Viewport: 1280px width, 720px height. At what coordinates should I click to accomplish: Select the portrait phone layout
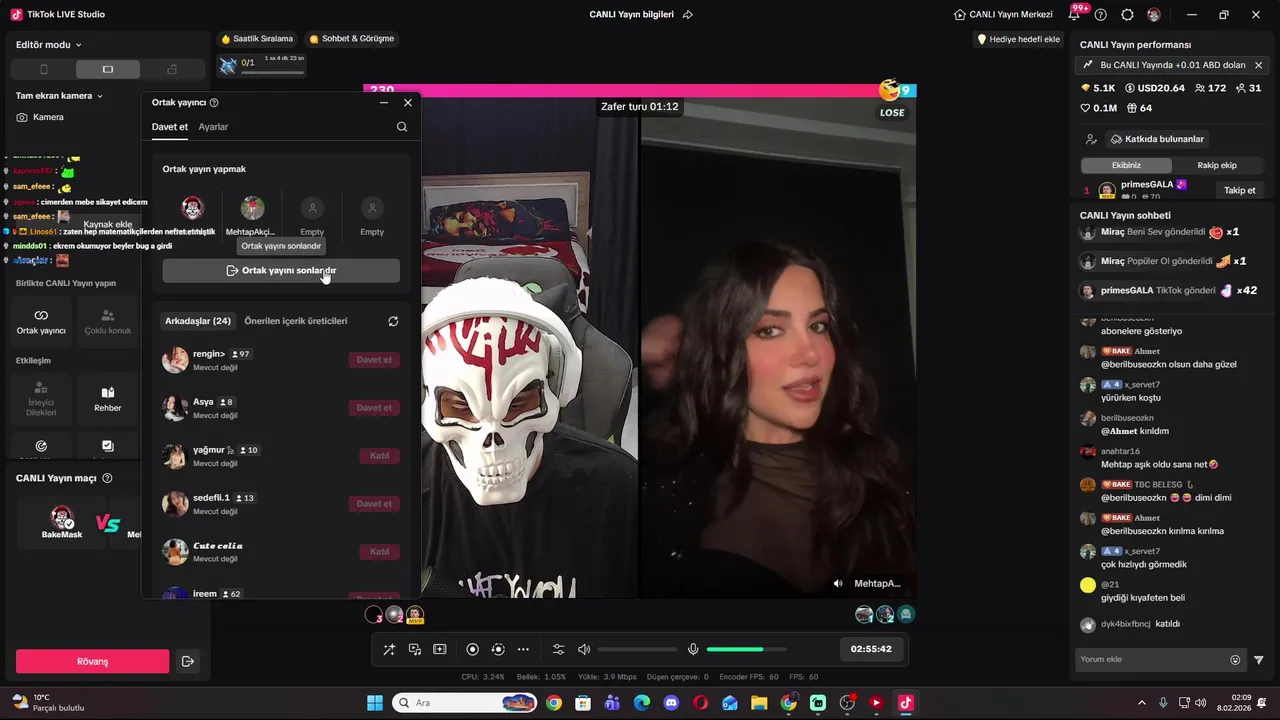tap(43, 70)
